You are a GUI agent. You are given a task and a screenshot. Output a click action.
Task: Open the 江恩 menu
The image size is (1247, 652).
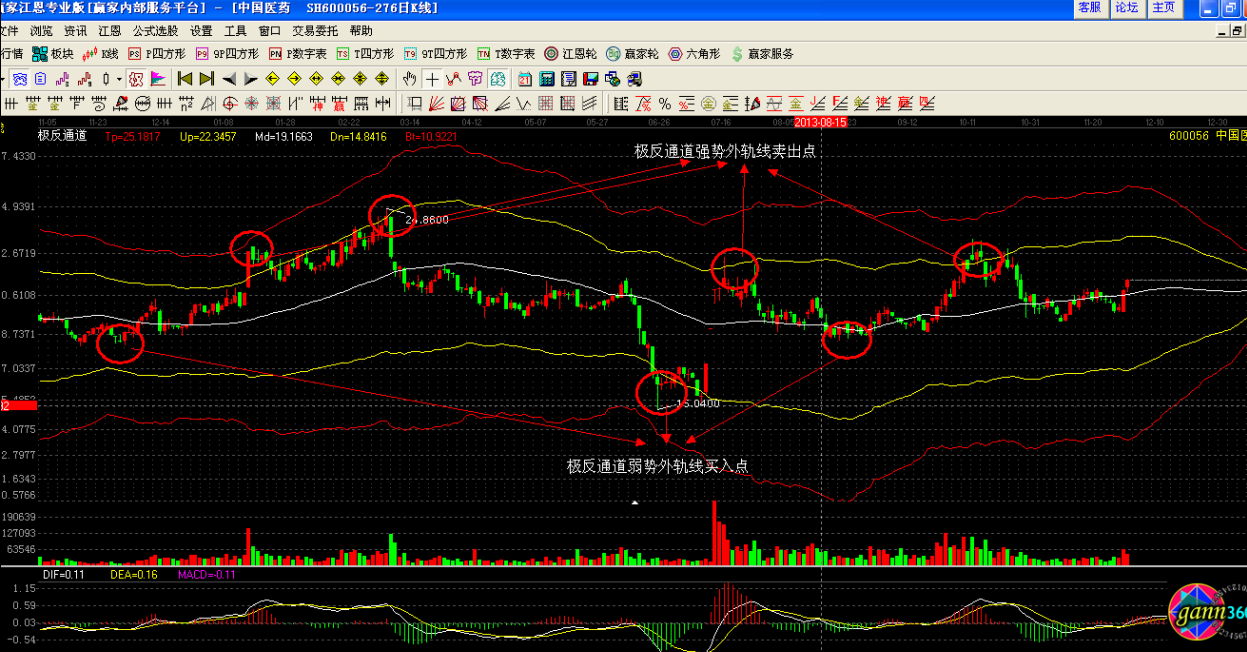point(110,31)
